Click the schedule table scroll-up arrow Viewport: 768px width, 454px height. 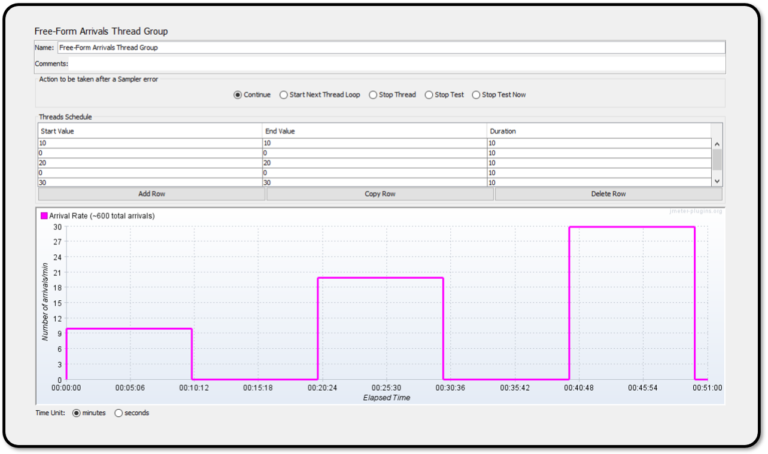pyautogui.click(x=717, y=144)
